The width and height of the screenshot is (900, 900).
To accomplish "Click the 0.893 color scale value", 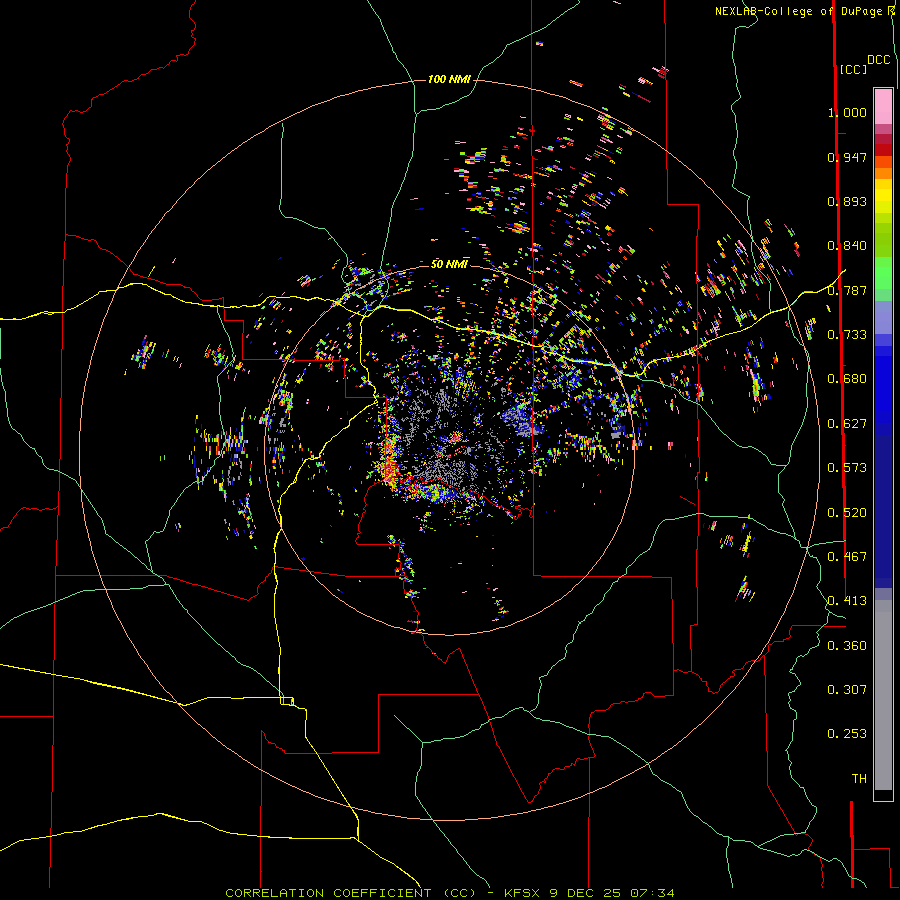I will click(847, 201).
